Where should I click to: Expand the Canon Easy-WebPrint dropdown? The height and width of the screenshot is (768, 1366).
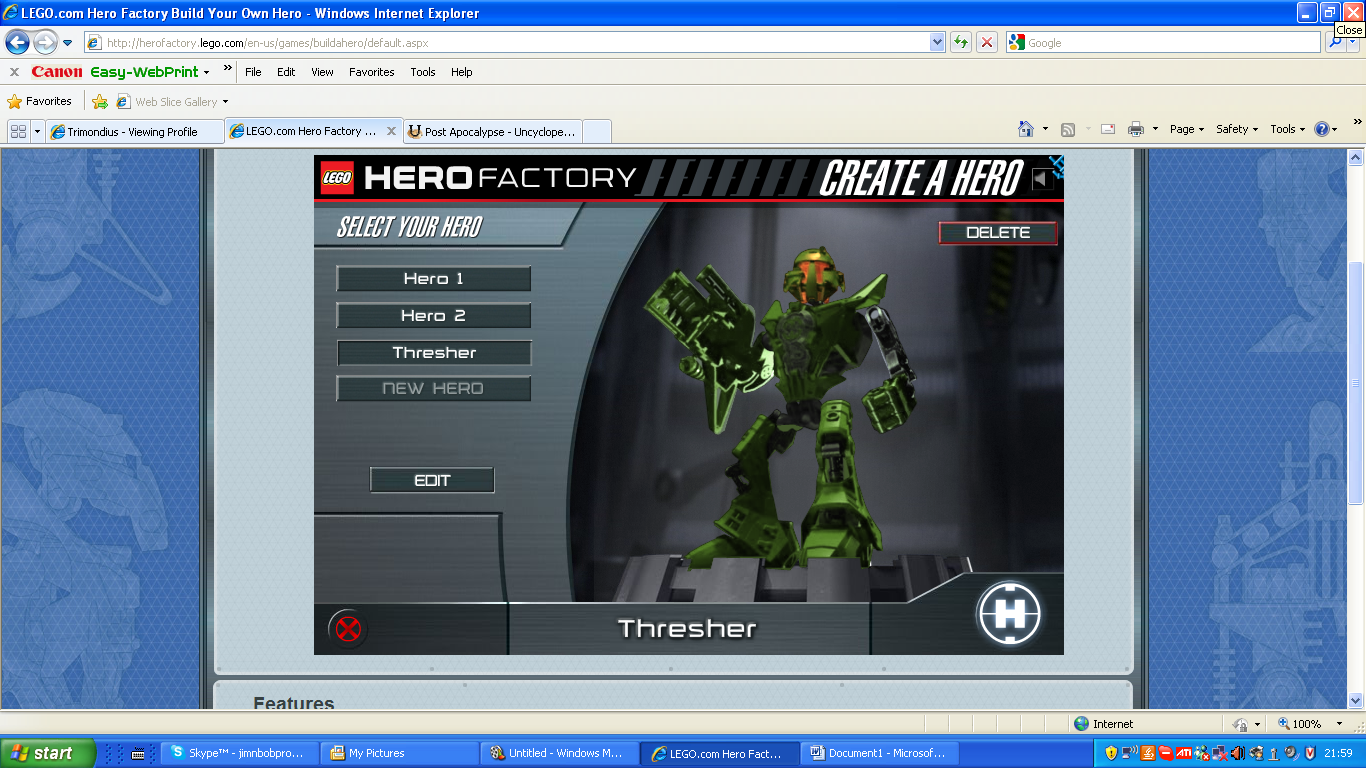pos(206,72)
